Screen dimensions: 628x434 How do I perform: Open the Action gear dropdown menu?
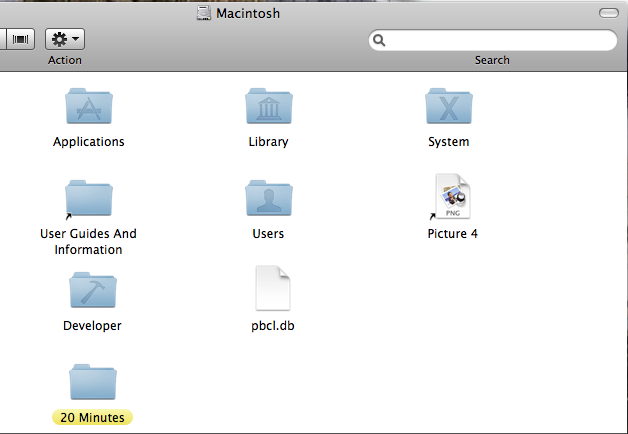pyautogui.click(x=65, y=39)
